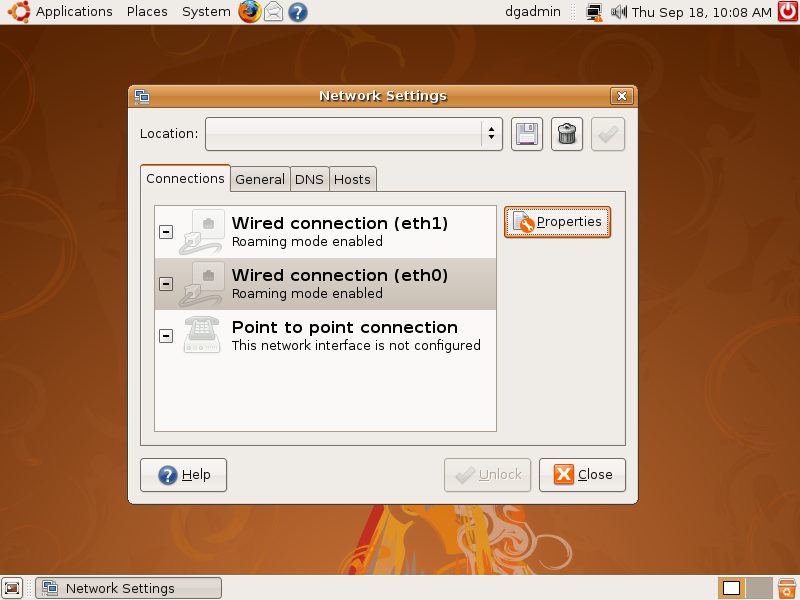Select the 'Wired connection (eth0)' row text
Viewport: 800px width, 600px height.
(x=339, y=276)
